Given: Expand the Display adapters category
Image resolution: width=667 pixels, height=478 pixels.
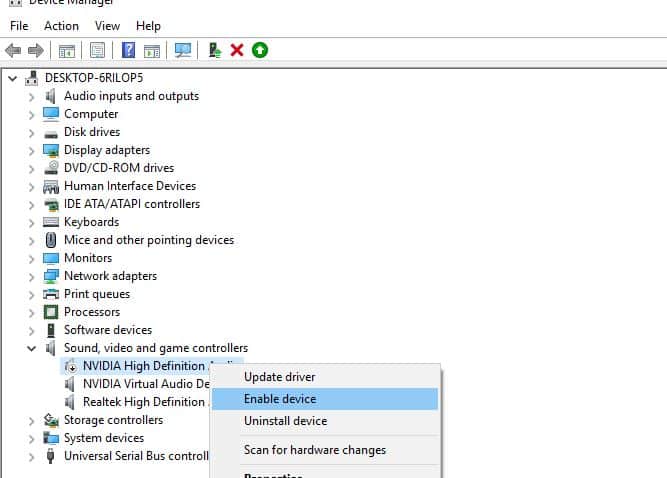Looking at the screenshot, I should click(31, 151).
